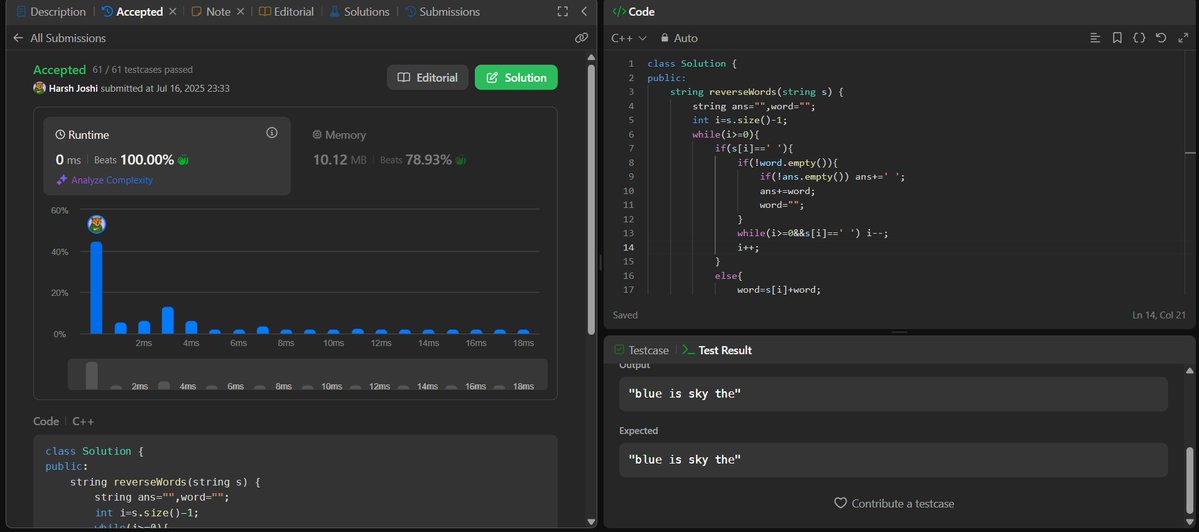Reset code with the undo arrow icon
The height and width of the screenshot is (532, 1199).
pos(1161,37)
